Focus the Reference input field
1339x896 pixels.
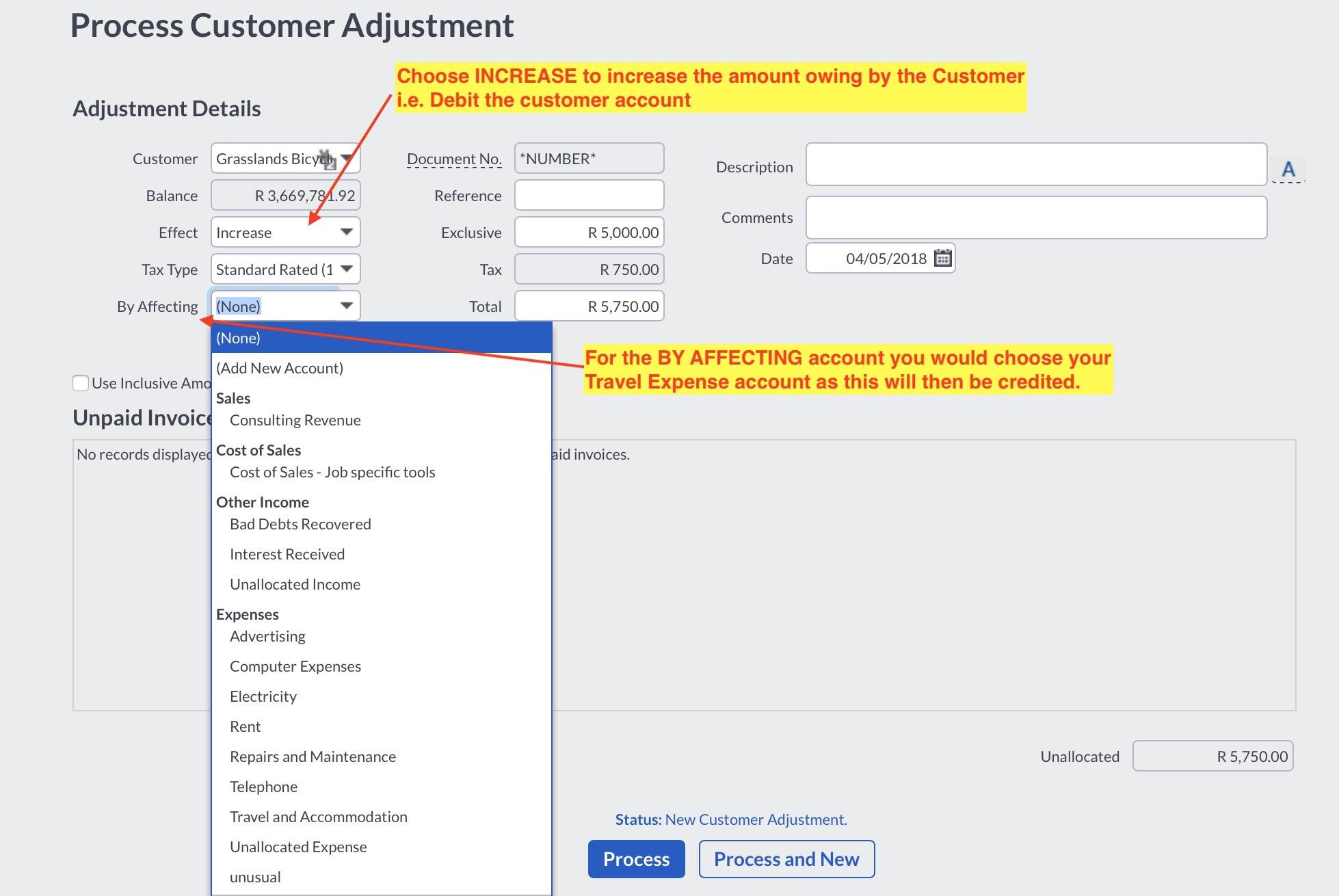(589, 196)
